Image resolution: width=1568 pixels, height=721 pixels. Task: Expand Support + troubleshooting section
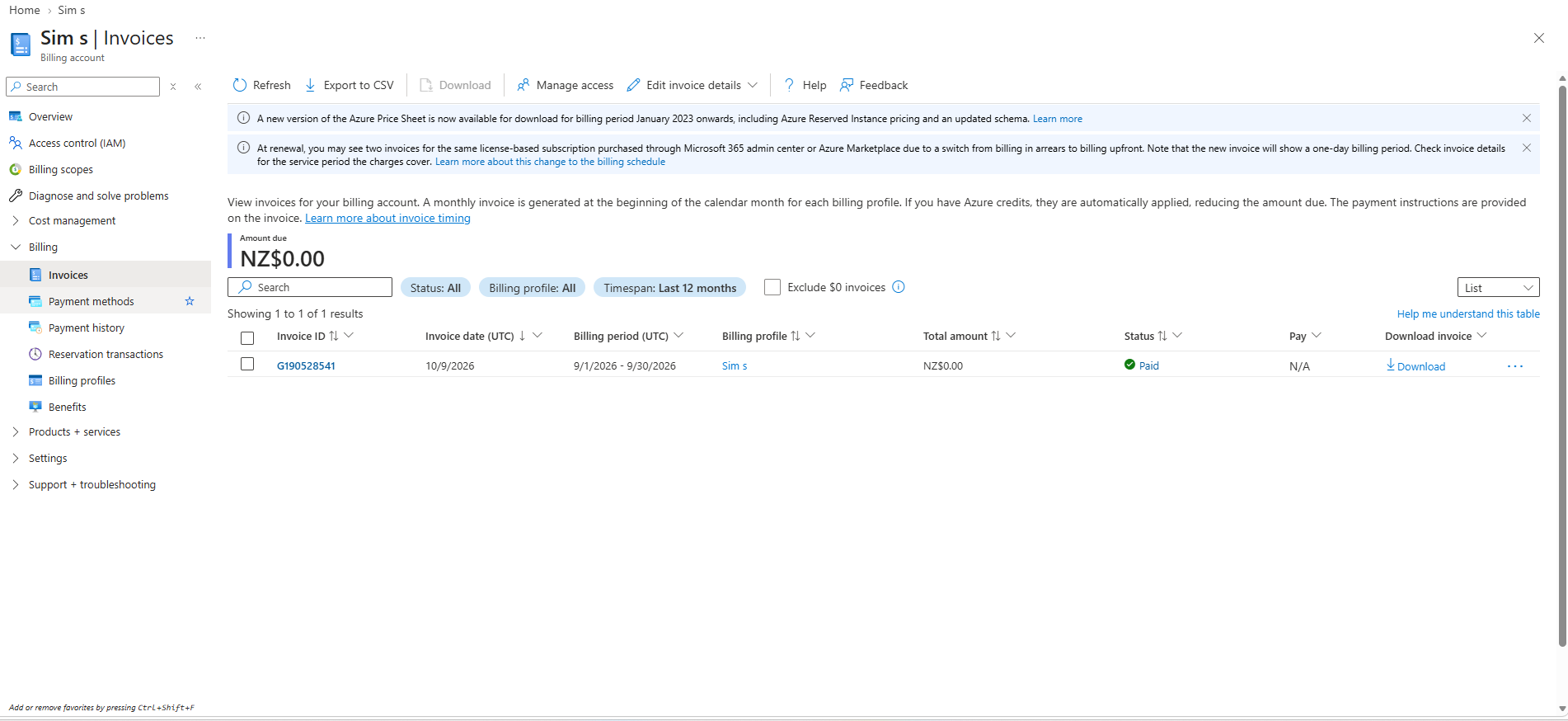tap(16, 484)
